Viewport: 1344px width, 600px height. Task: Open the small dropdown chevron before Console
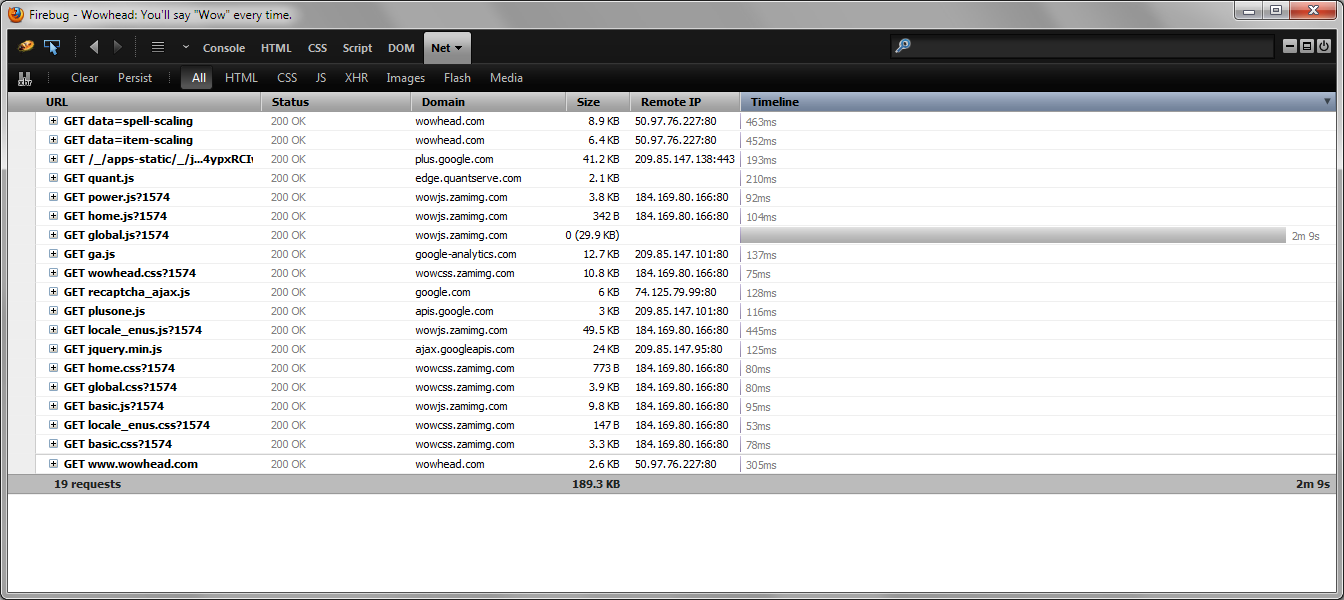click(185, 48)
